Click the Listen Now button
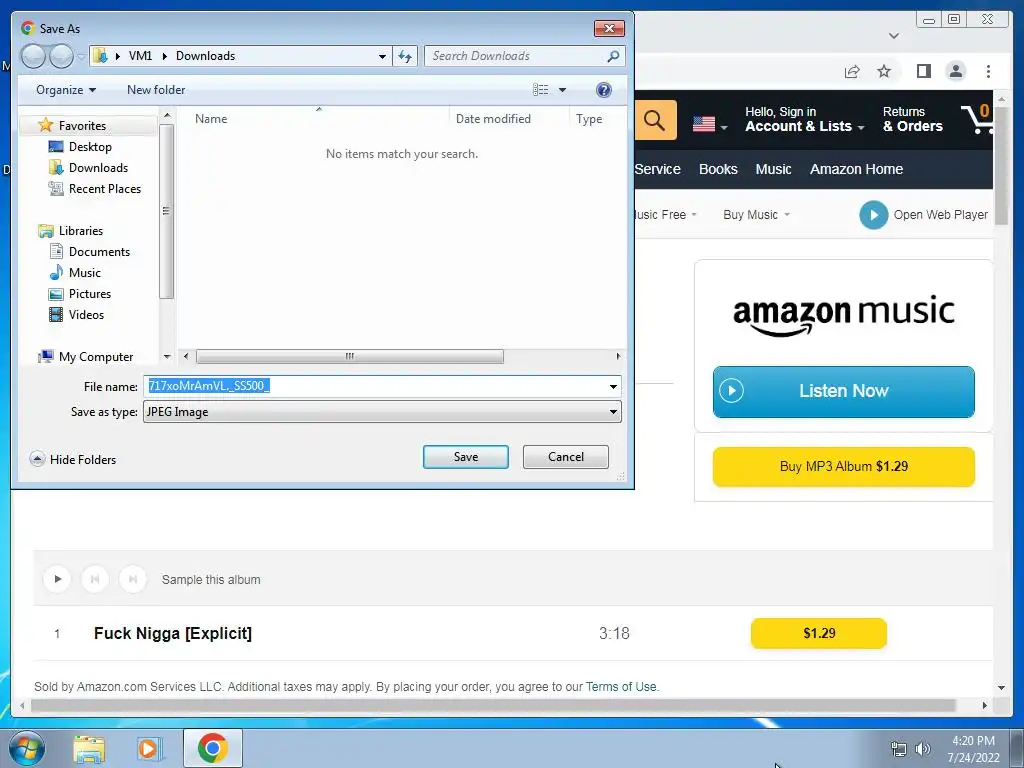 pyautogui.click(x=843, y=391)
